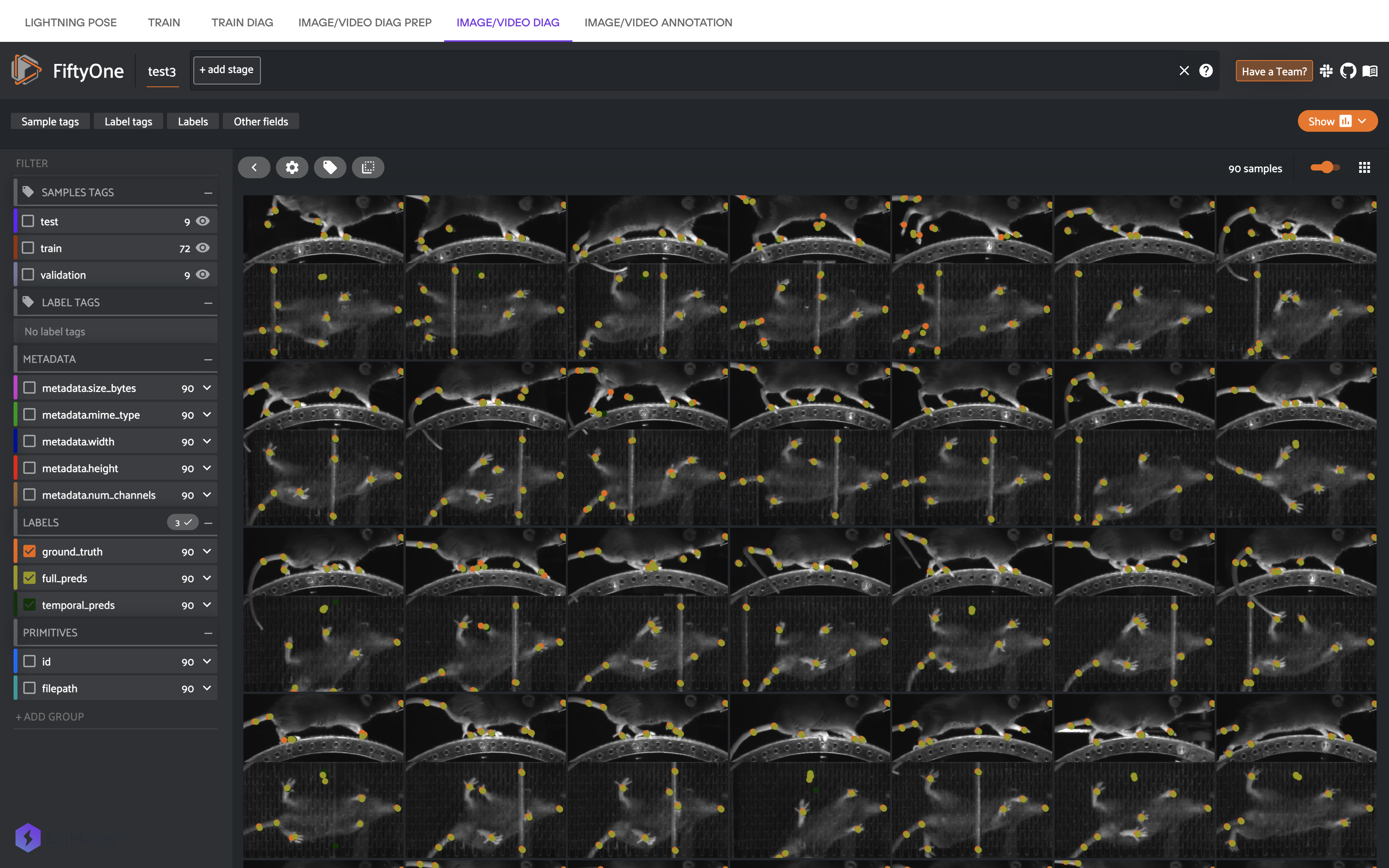Switch to the TRAIN DIAG tab
Screen dimensions: 1389x868
[241, 22]
